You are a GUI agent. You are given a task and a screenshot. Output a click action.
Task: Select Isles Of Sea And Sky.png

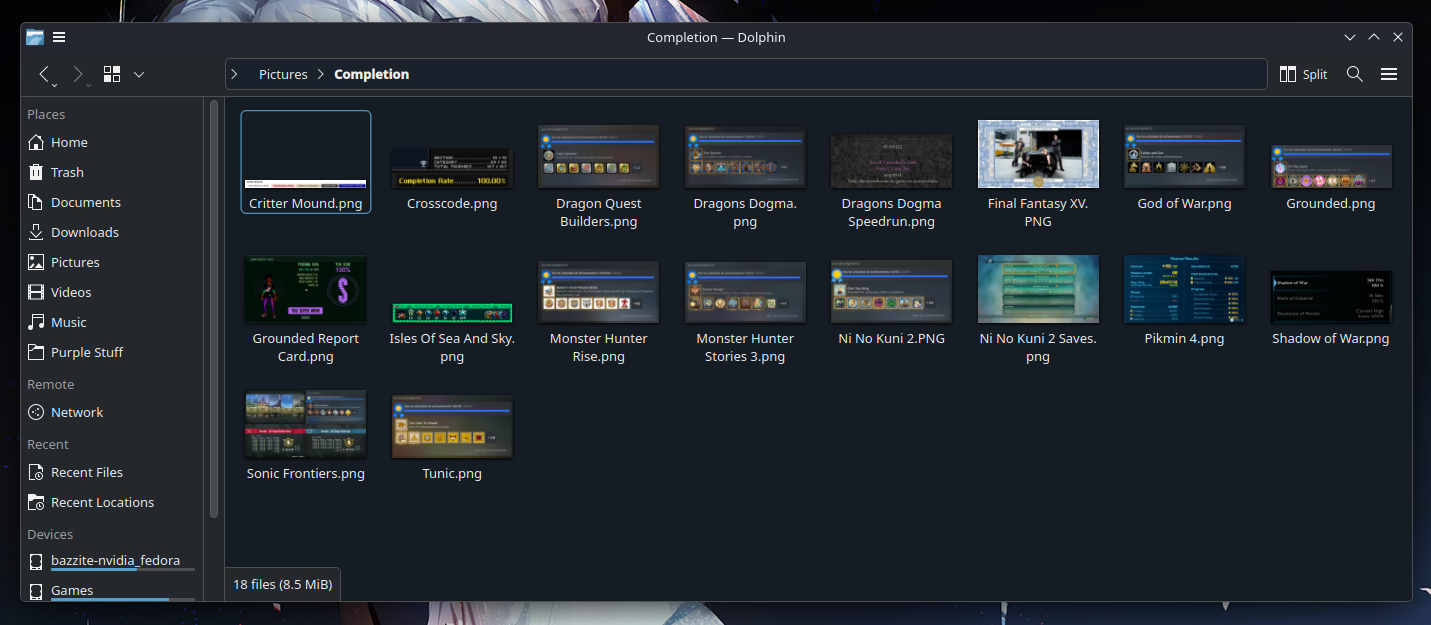(x=452, y=313)
